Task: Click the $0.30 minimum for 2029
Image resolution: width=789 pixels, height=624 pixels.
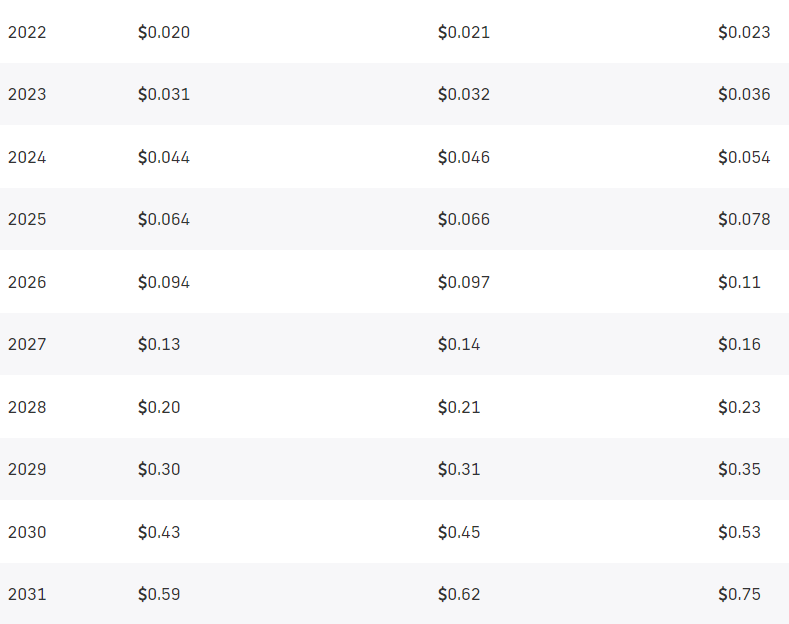Action: tap(159, 469)
